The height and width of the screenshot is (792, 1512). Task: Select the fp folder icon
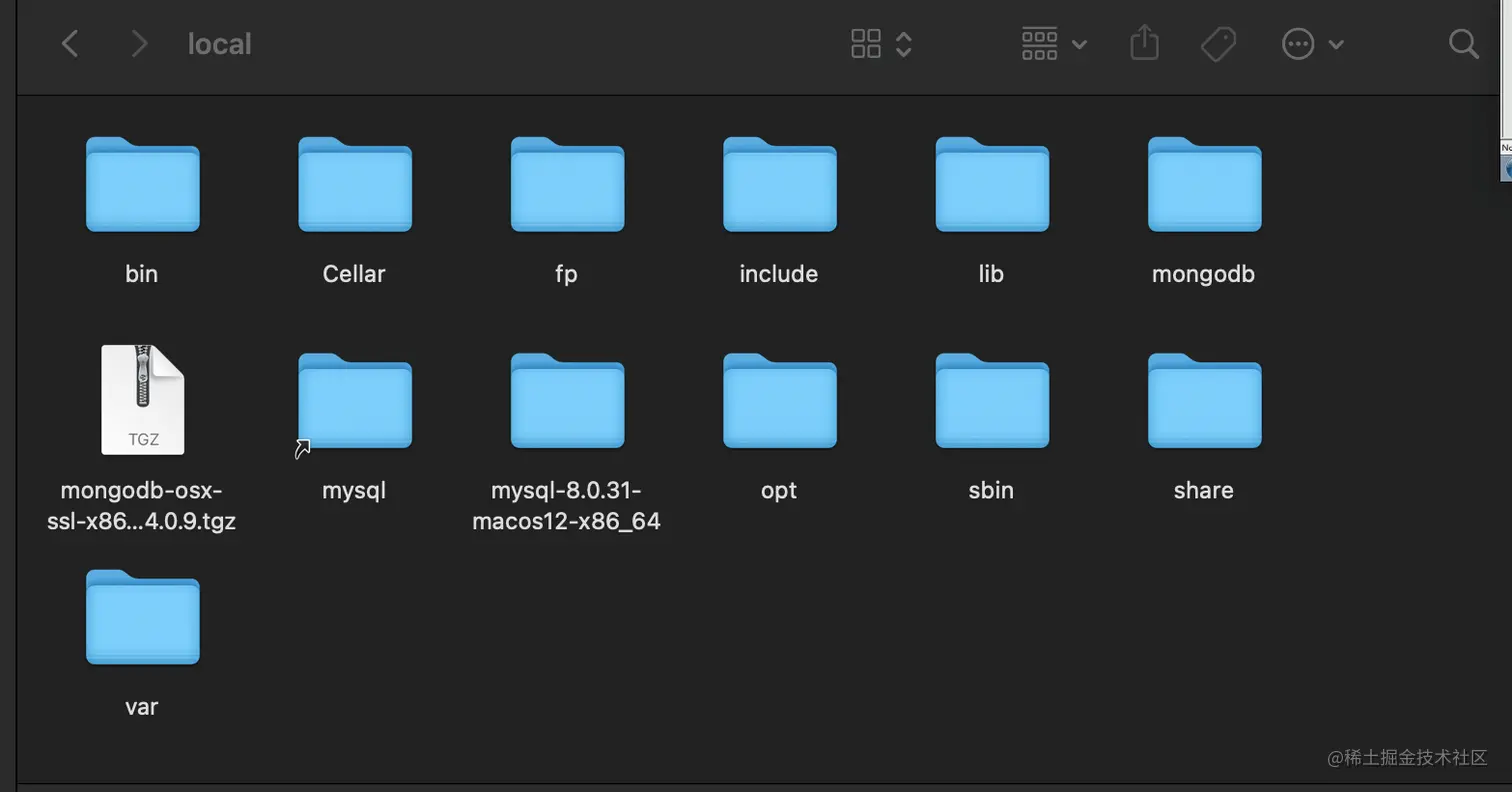[x=567, y=184]
